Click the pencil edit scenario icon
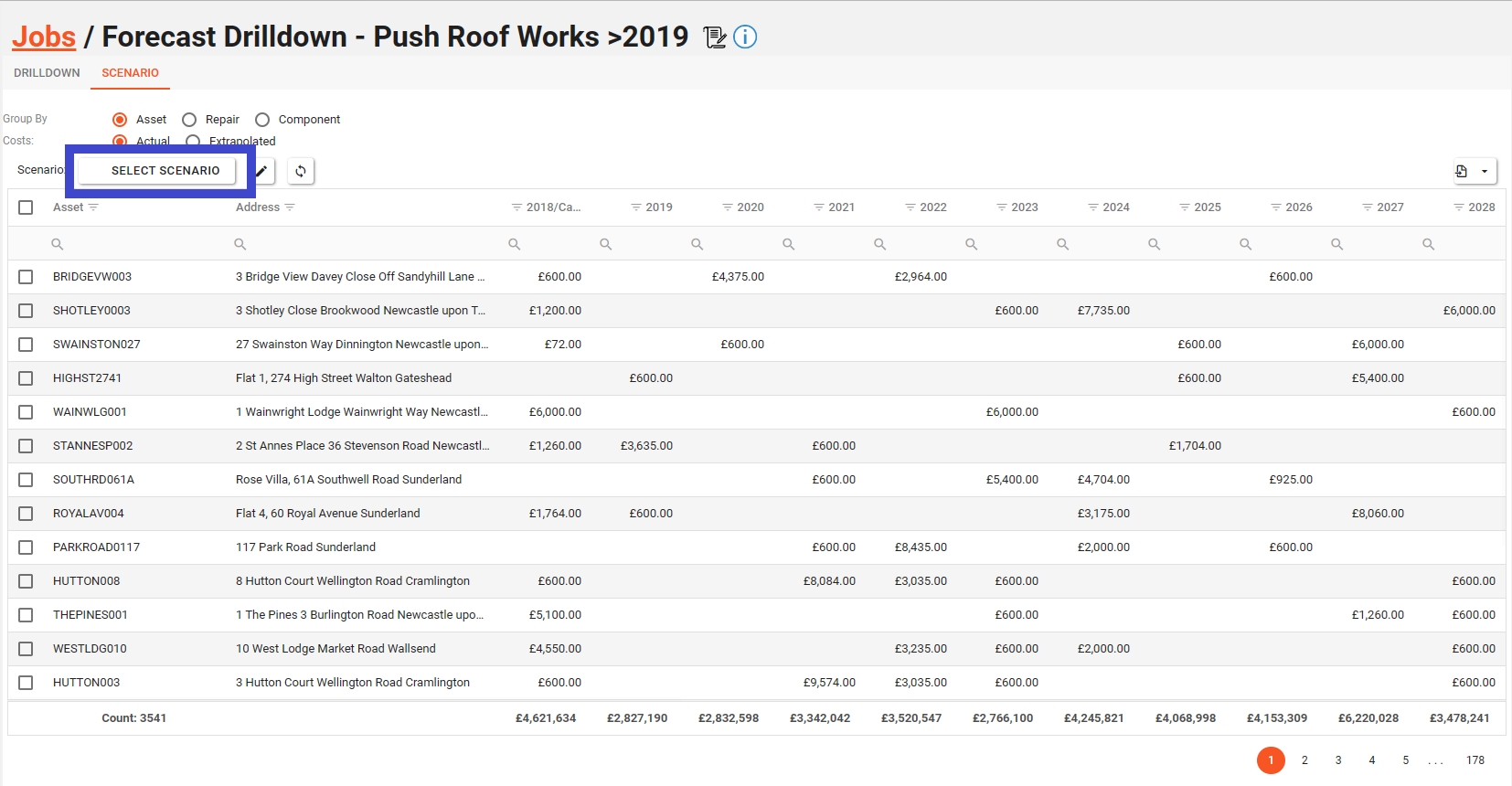1512x786 pixels. click(261, 171)
